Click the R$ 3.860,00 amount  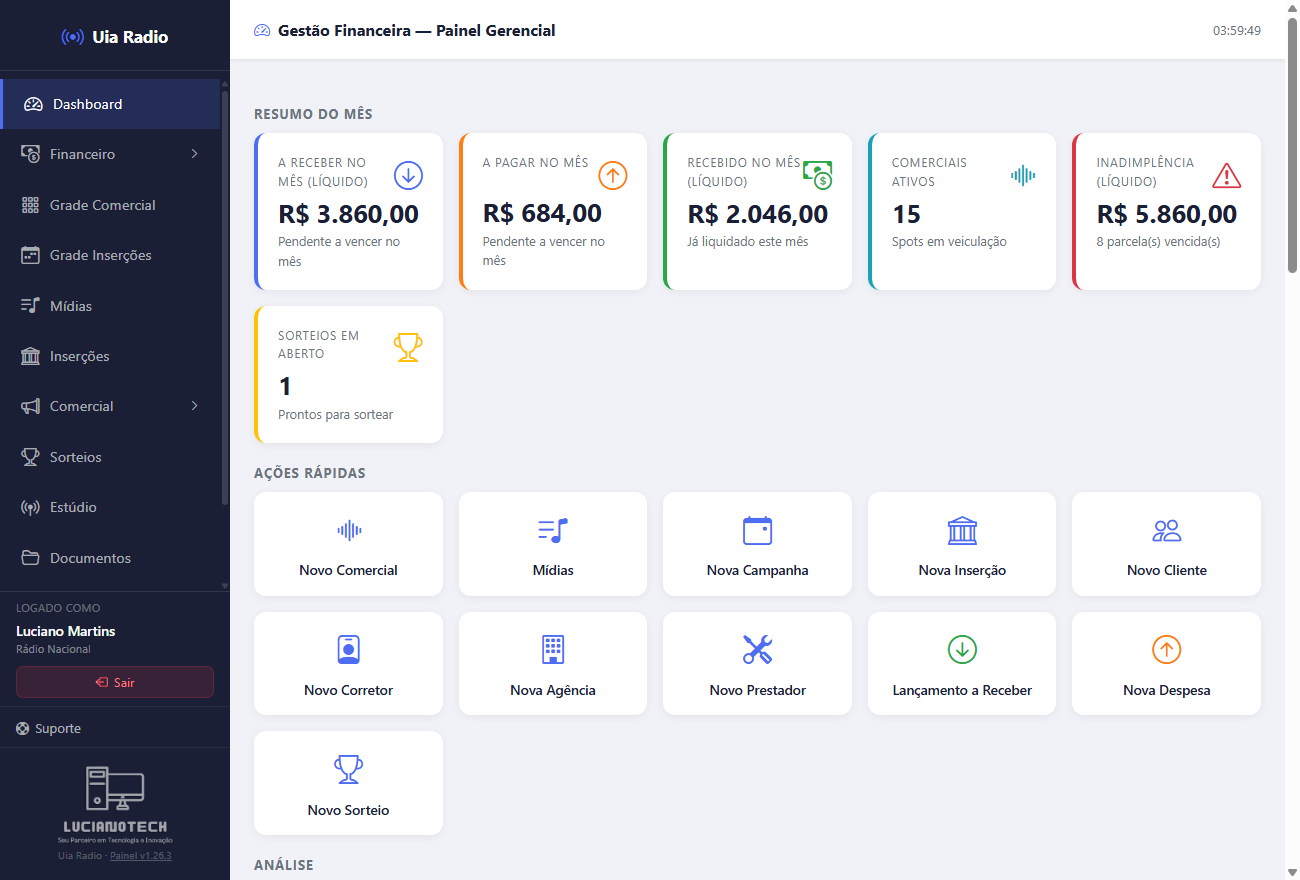point(349,214)
